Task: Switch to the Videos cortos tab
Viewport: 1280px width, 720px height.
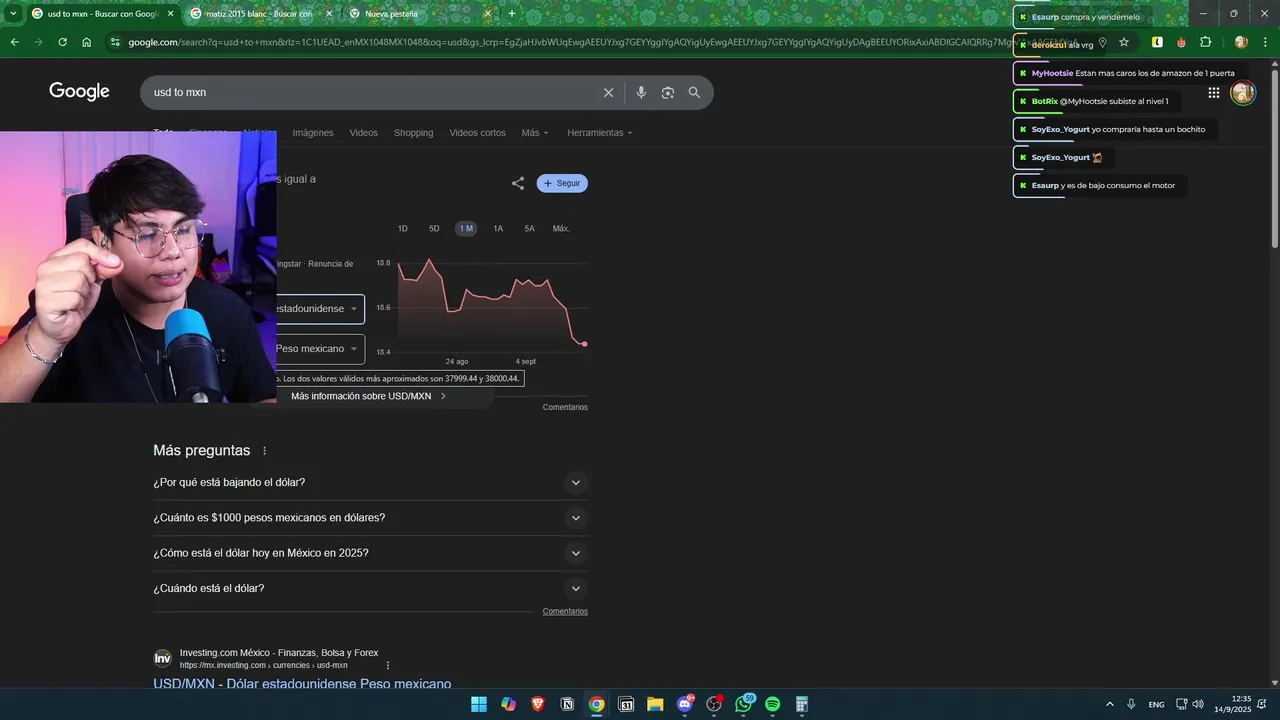Action: [x=477, y=133]
